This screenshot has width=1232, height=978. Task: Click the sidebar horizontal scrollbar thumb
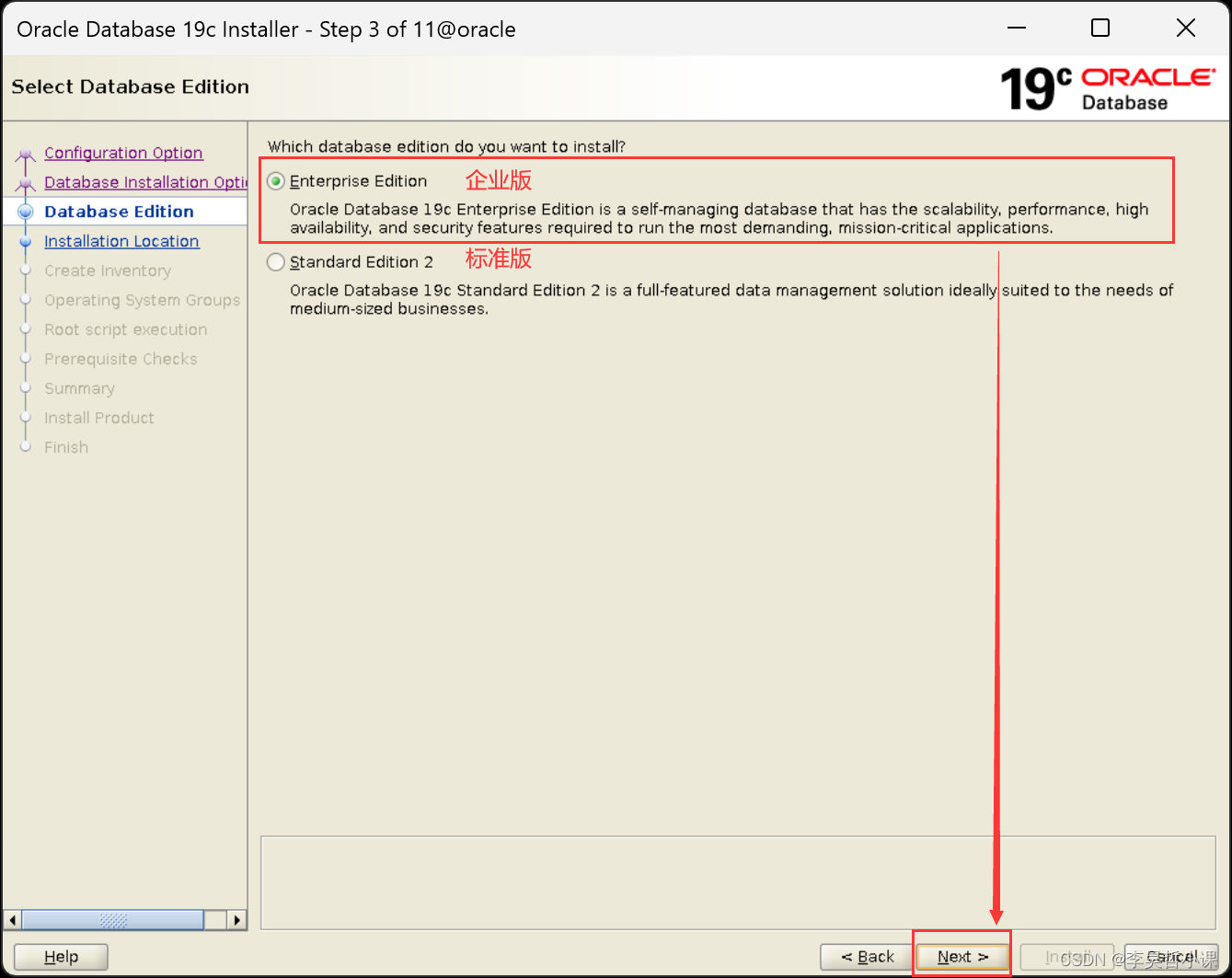pos(112,920)
